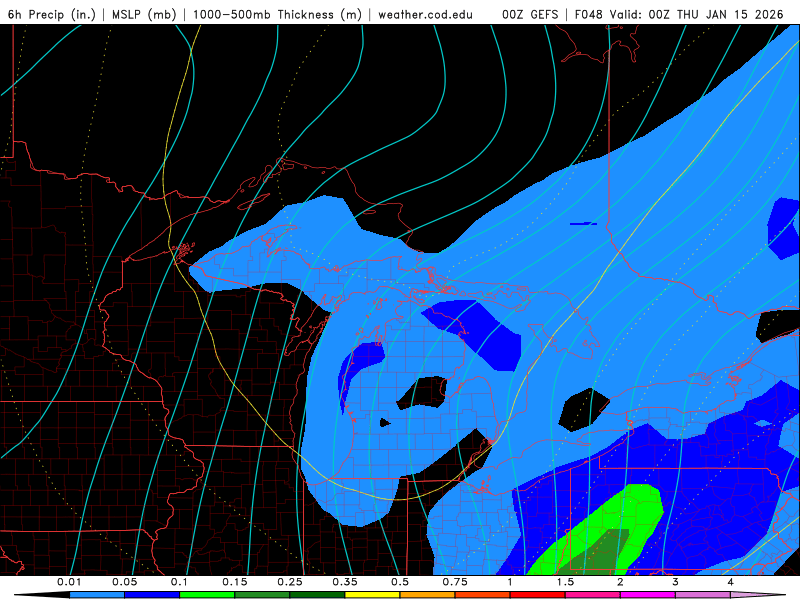
Task: Click the 0.5 legend value label
Action: (x=400, y=582)
